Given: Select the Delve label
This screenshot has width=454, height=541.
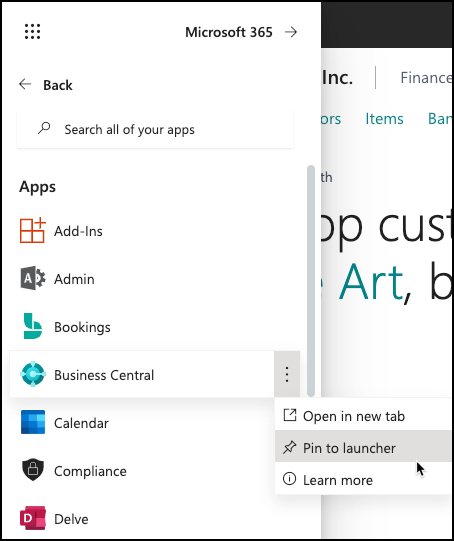Looking at the screenshot, I should (x=71, y=519).
